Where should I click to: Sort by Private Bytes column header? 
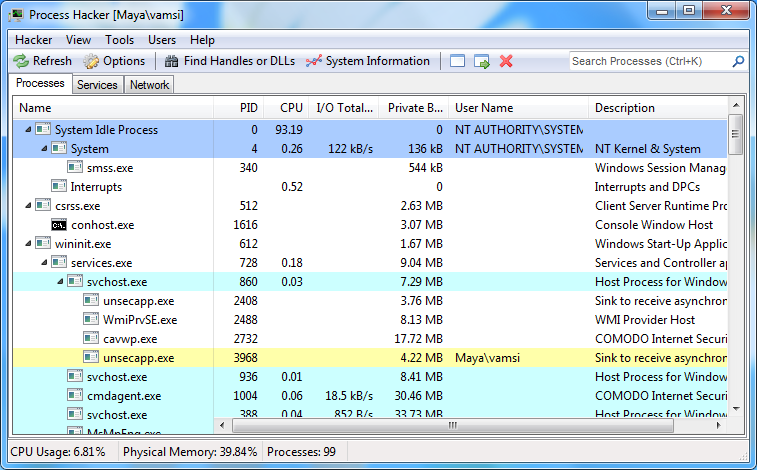414,108
